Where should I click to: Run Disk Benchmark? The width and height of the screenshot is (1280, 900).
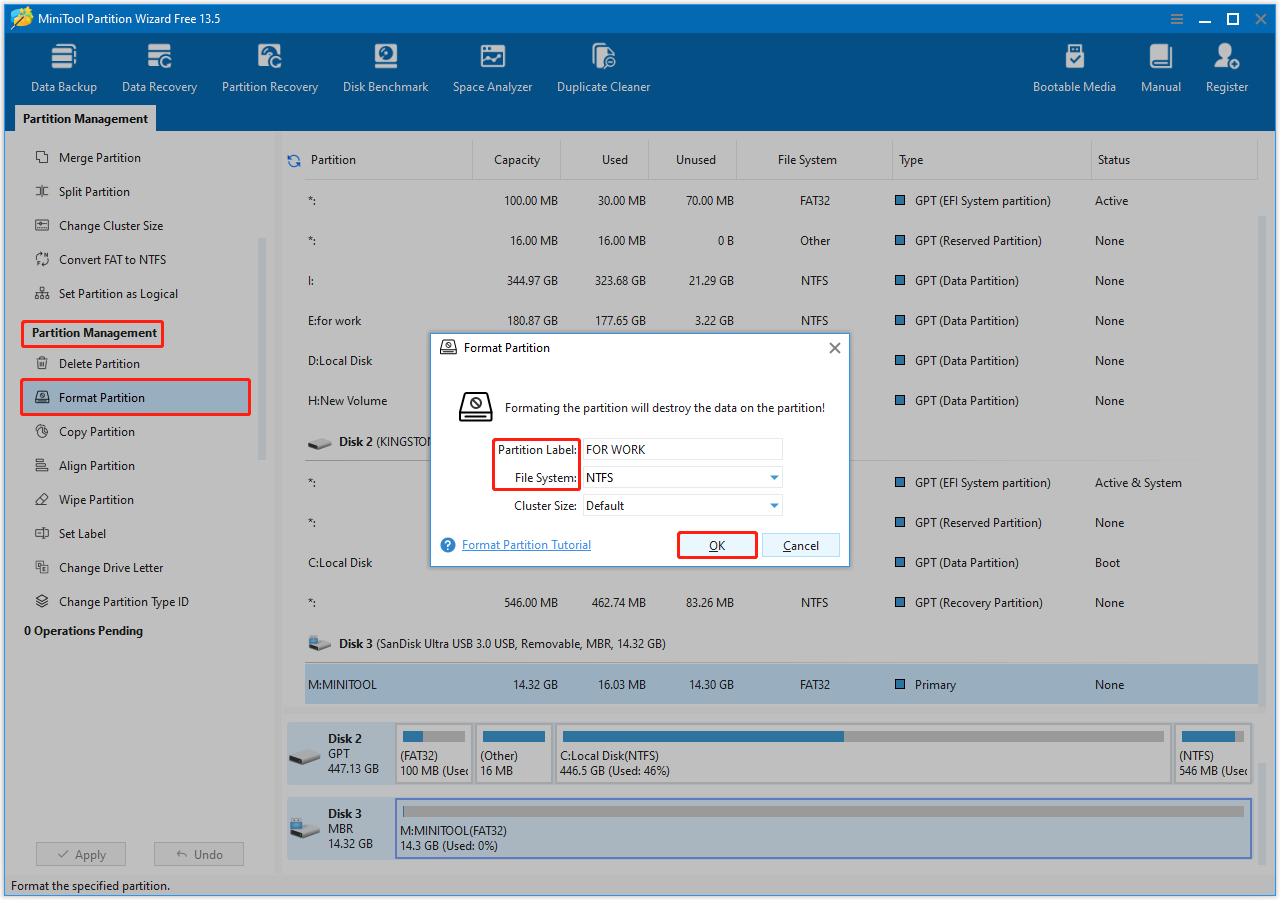(385, 65)
